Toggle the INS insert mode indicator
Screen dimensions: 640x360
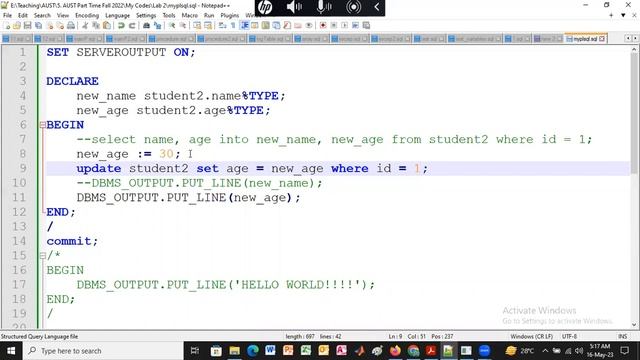point(622,336)
